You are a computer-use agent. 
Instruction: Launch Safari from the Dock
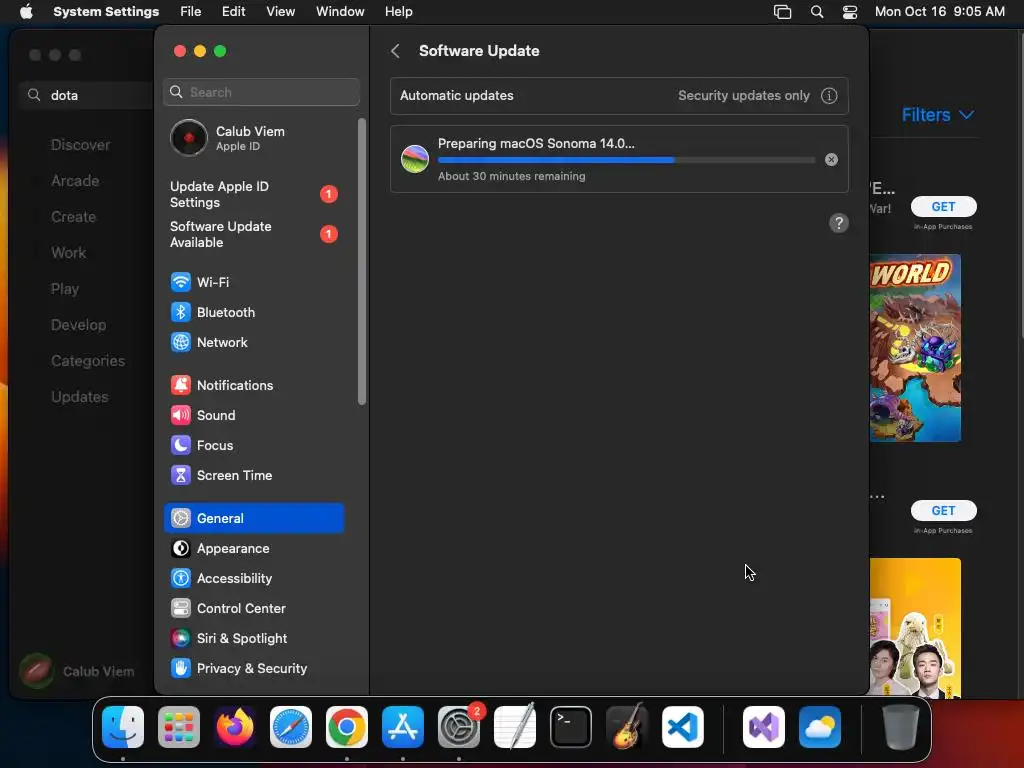pos(291,727)
